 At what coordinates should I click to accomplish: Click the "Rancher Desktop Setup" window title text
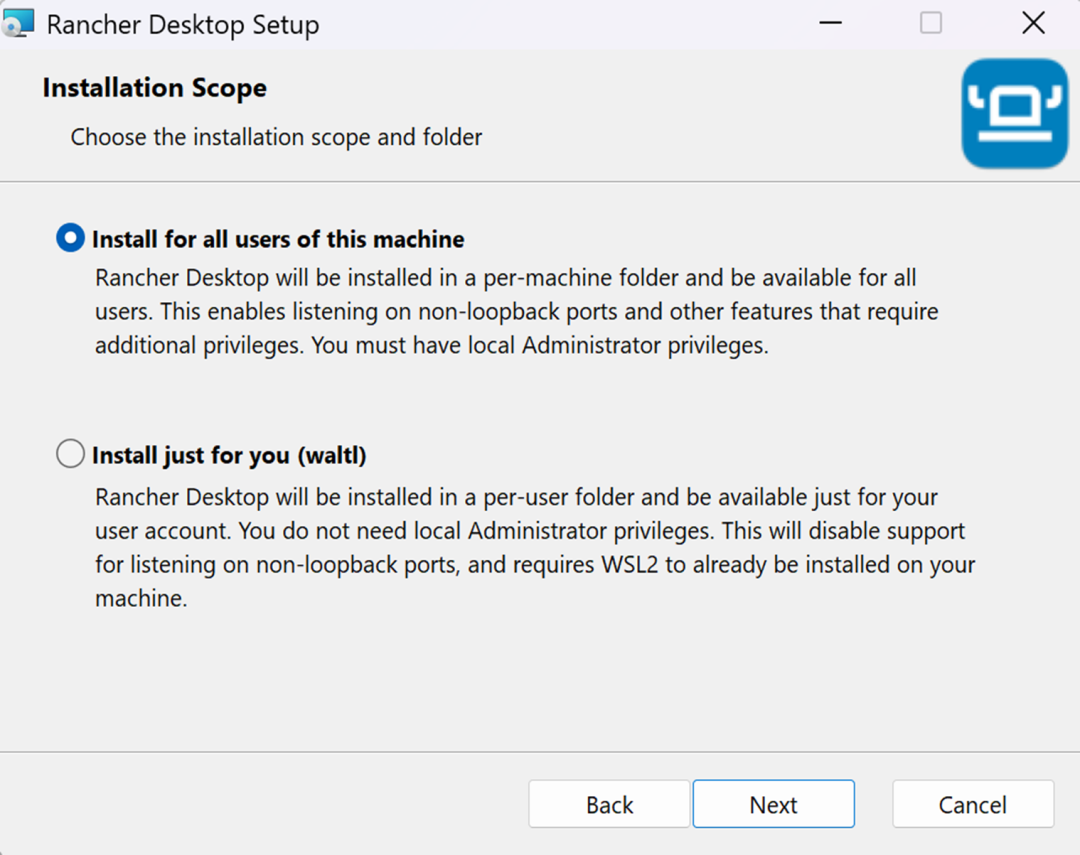click(x=183, y=25)
